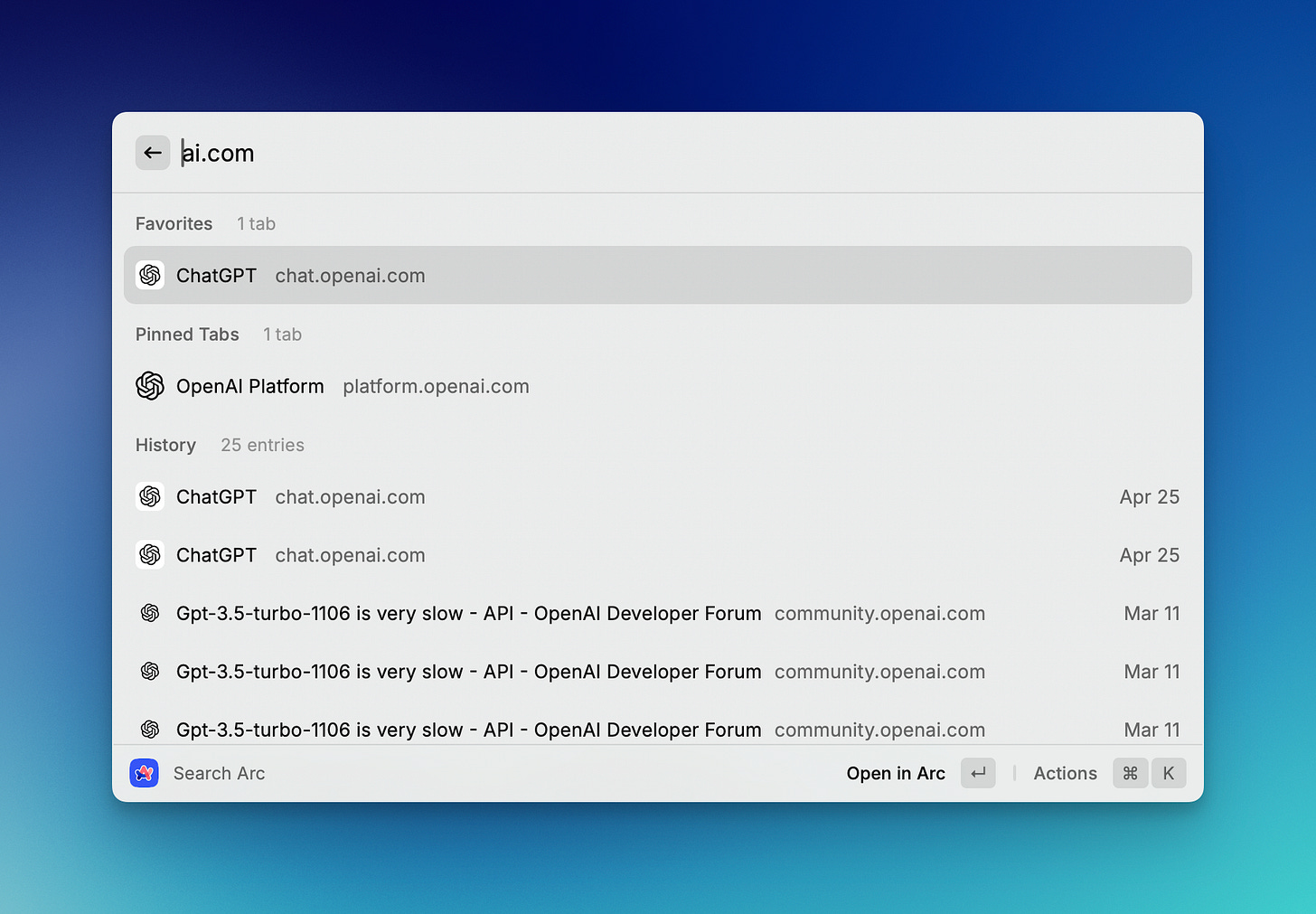Click the Return key icon beside Open in Arc

tap(978, 773)
